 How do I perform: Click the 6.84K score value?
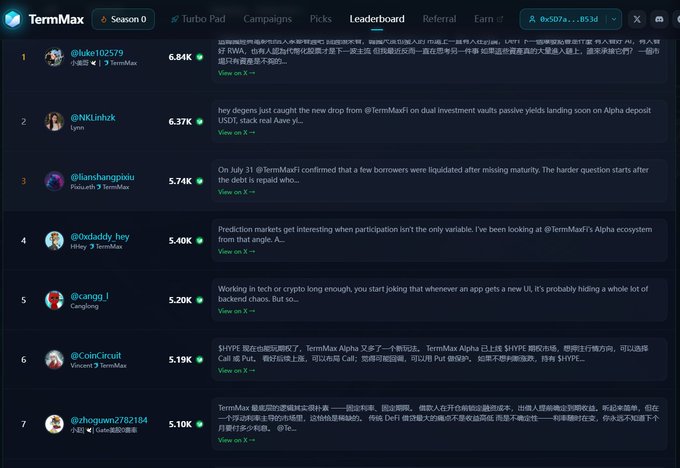180,57
